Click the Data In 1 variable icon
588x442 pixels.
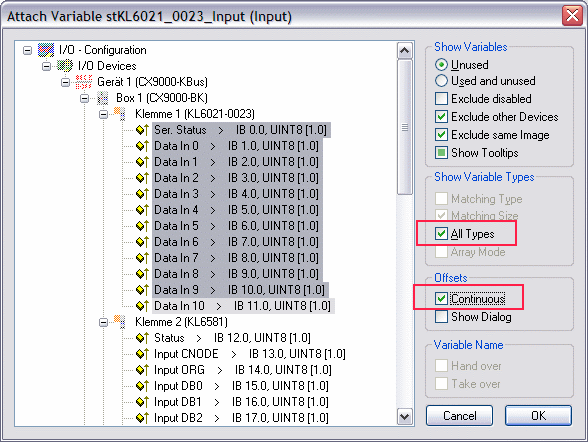(x=142, y=162)
